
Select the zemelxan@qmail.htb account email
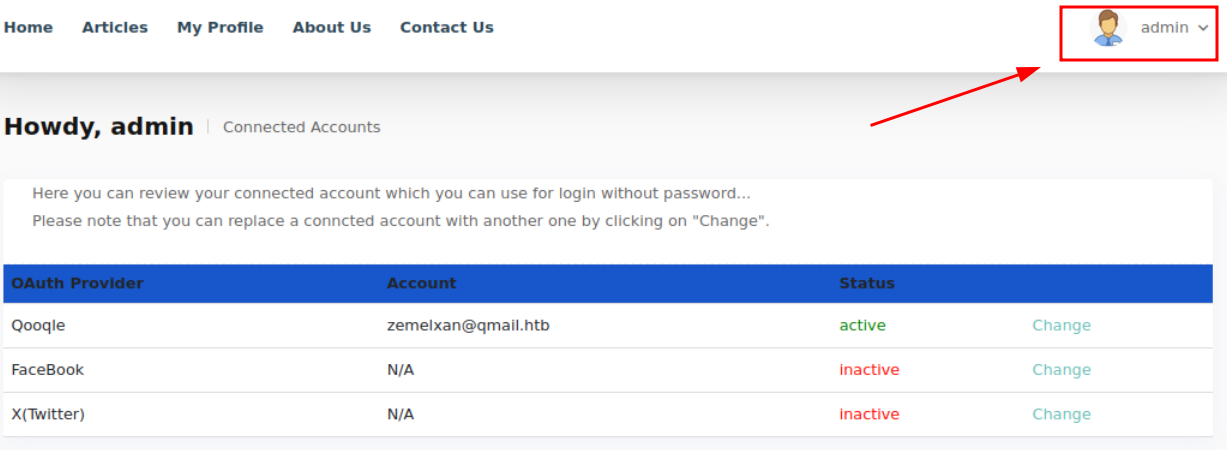click(468, 325)
